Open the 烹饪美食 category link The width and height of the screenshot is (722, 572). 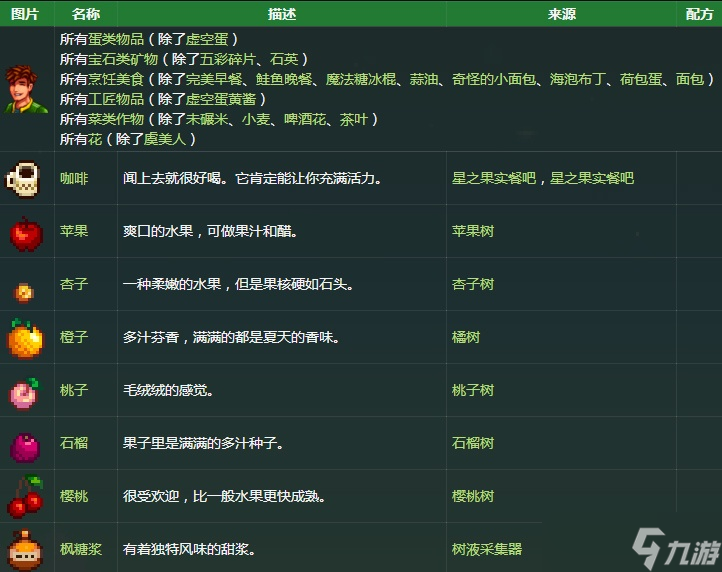coord(116,79)
